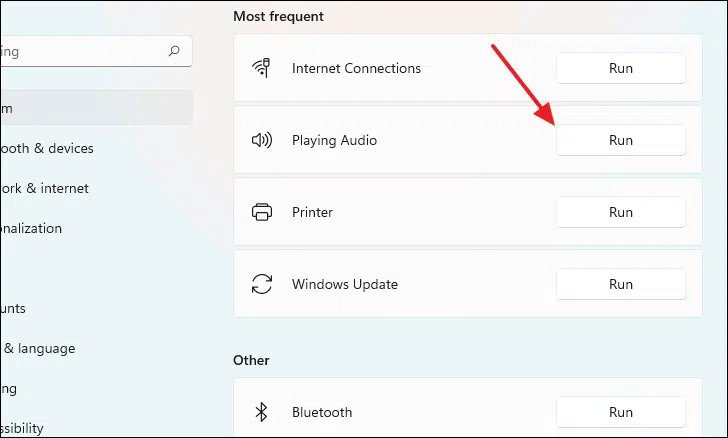728x438 pixels.
Task: Click the Windows Update label
Action: coord(344,284)
